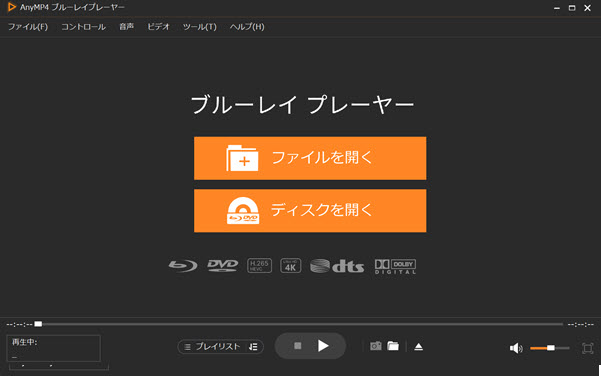Viewport: 601px width, 376px height.
Task: Open the snapshot folder icon
Action: pyautogui.click(x=393, y=346)
